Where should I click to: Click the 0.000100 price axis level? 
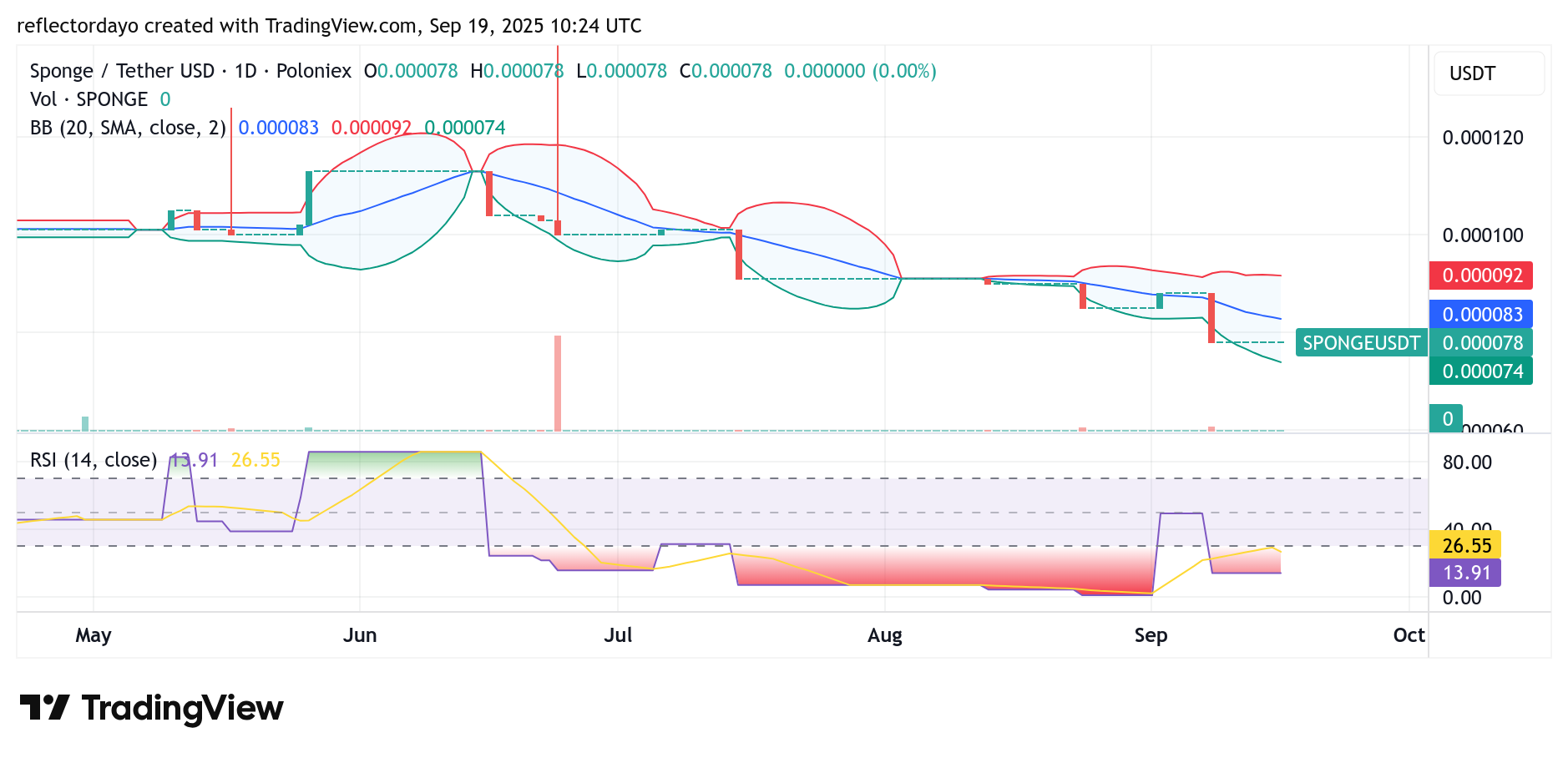1483,235
